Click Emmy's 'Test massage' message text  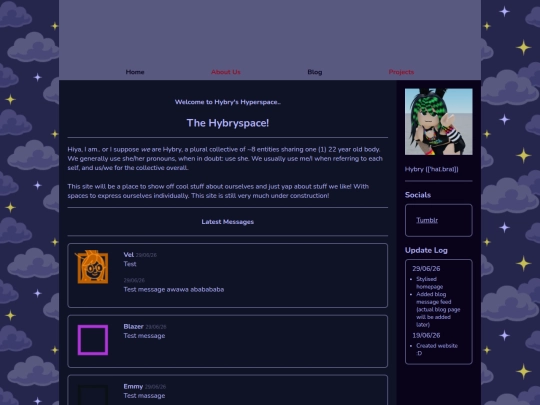(144, 396)
